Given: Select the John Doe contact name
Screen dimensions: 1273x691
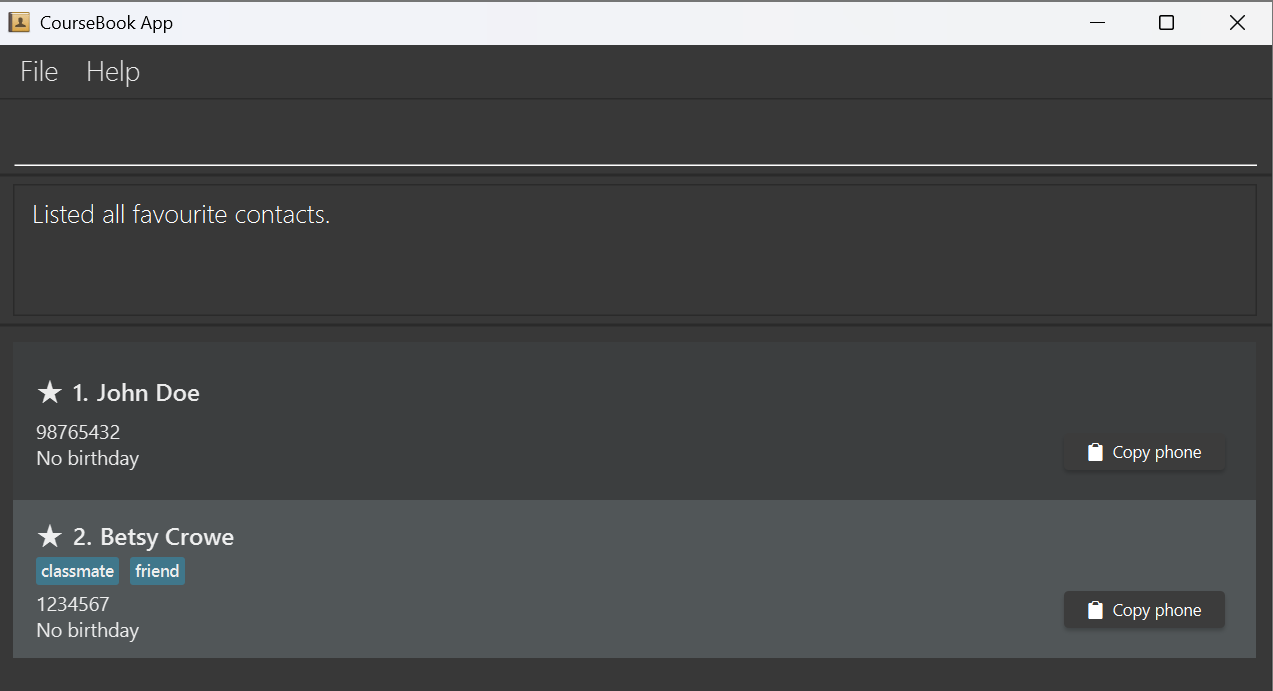Looking at the screenshot, I should click(x=147, y=393).
